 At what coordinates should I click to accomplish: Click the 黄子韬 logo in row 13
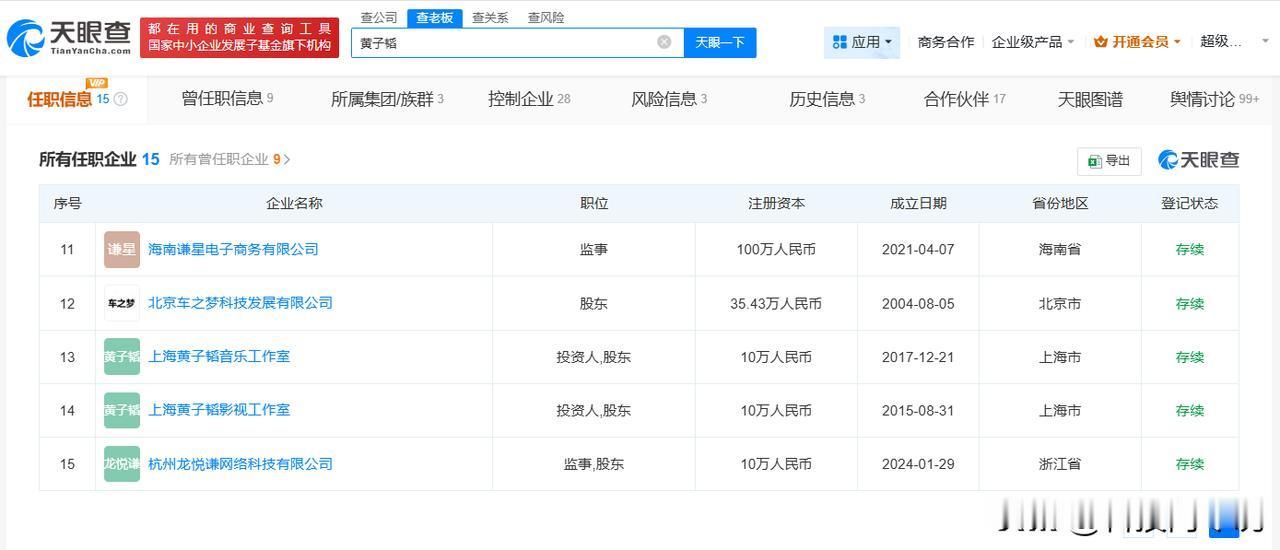(122, 356)
